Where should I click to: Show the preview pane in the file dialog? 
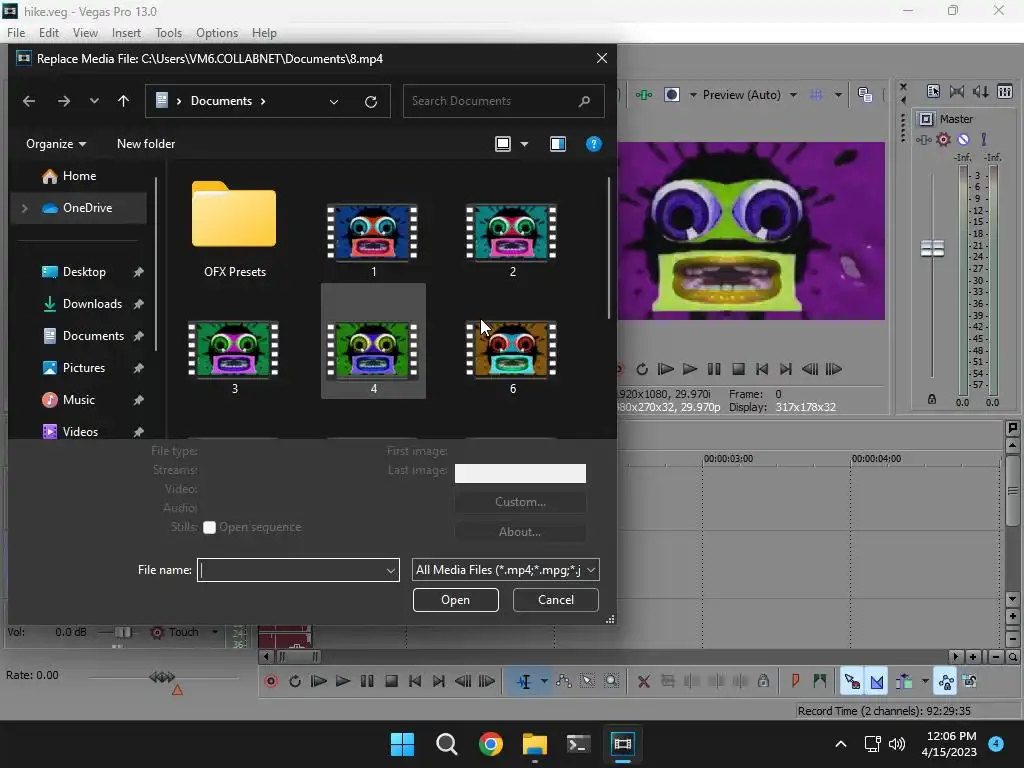558,144
